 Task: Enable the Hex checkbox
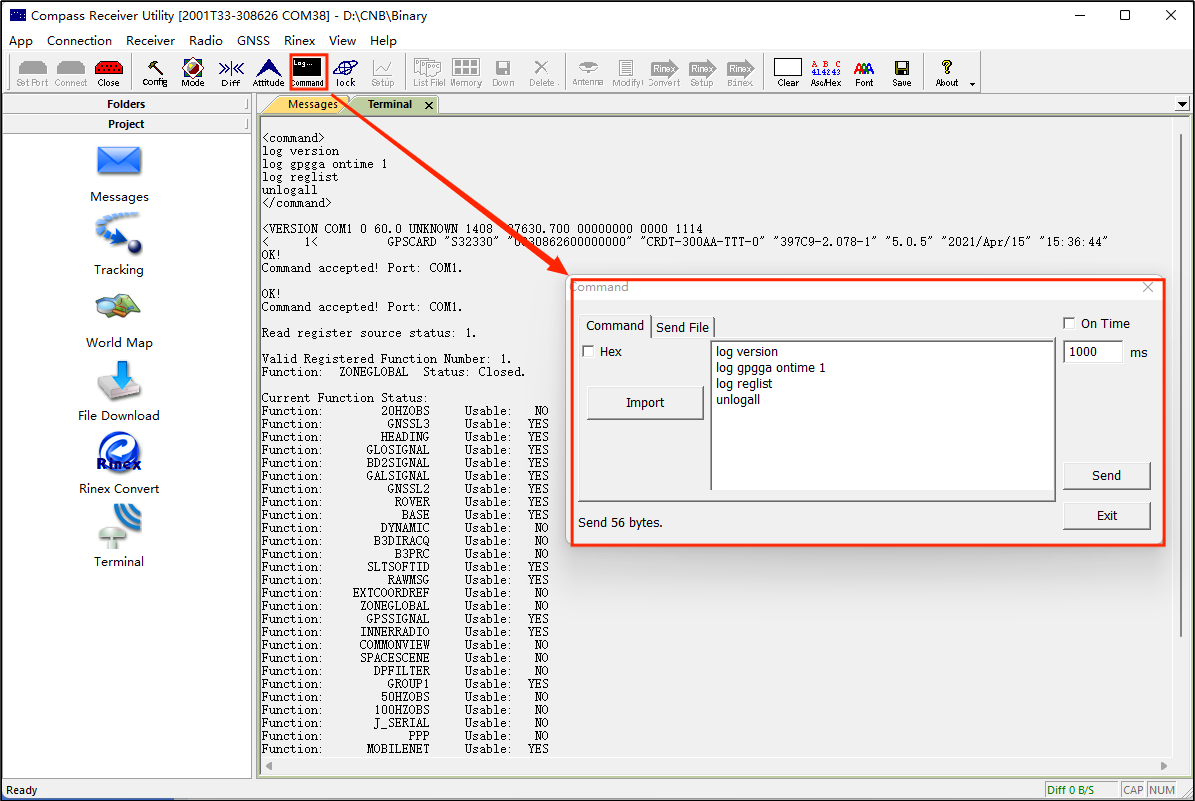click(588, 351)
